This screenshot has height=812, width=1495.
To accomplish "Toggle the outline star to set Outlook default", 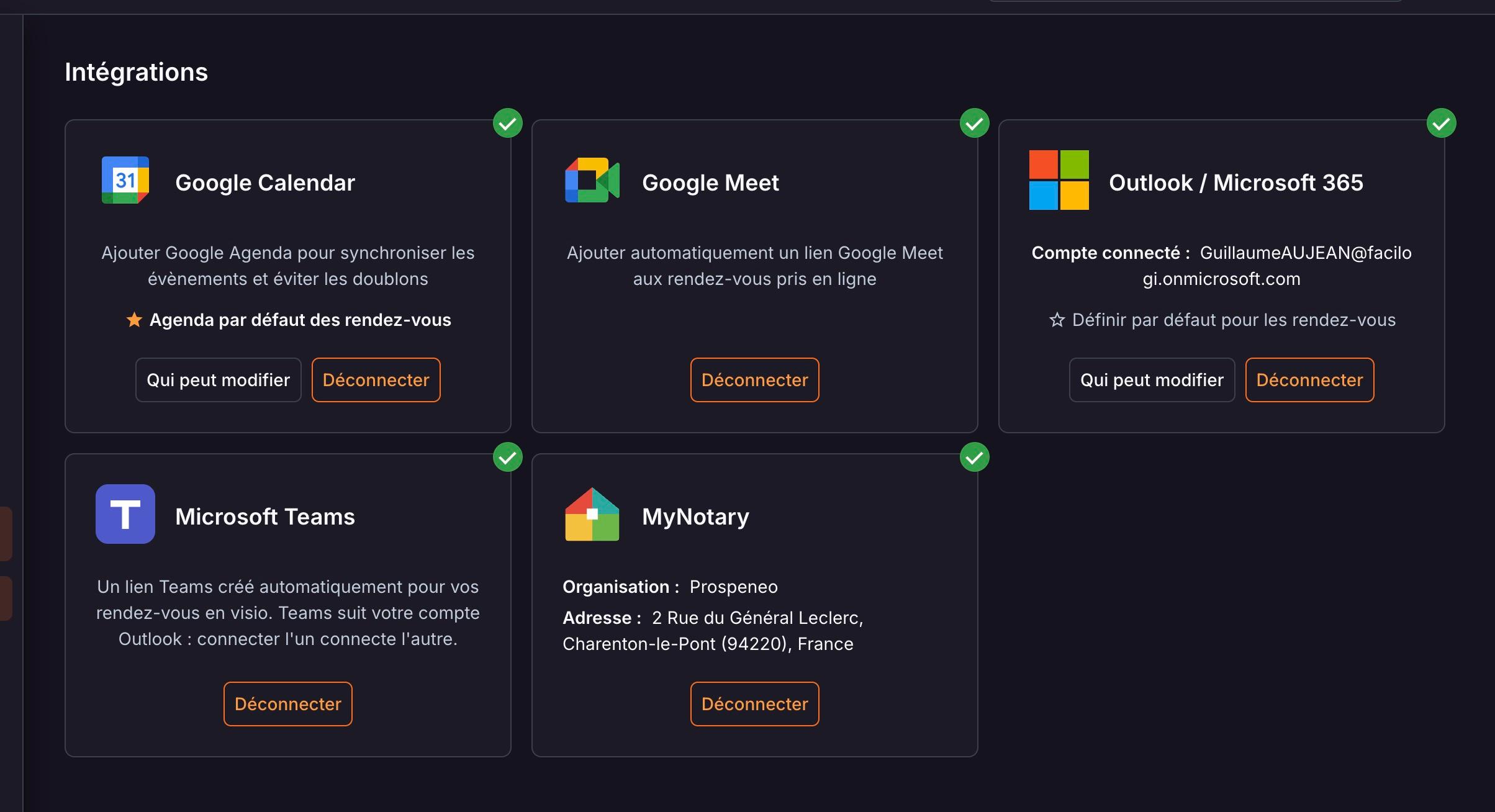I will (1057, 320).
